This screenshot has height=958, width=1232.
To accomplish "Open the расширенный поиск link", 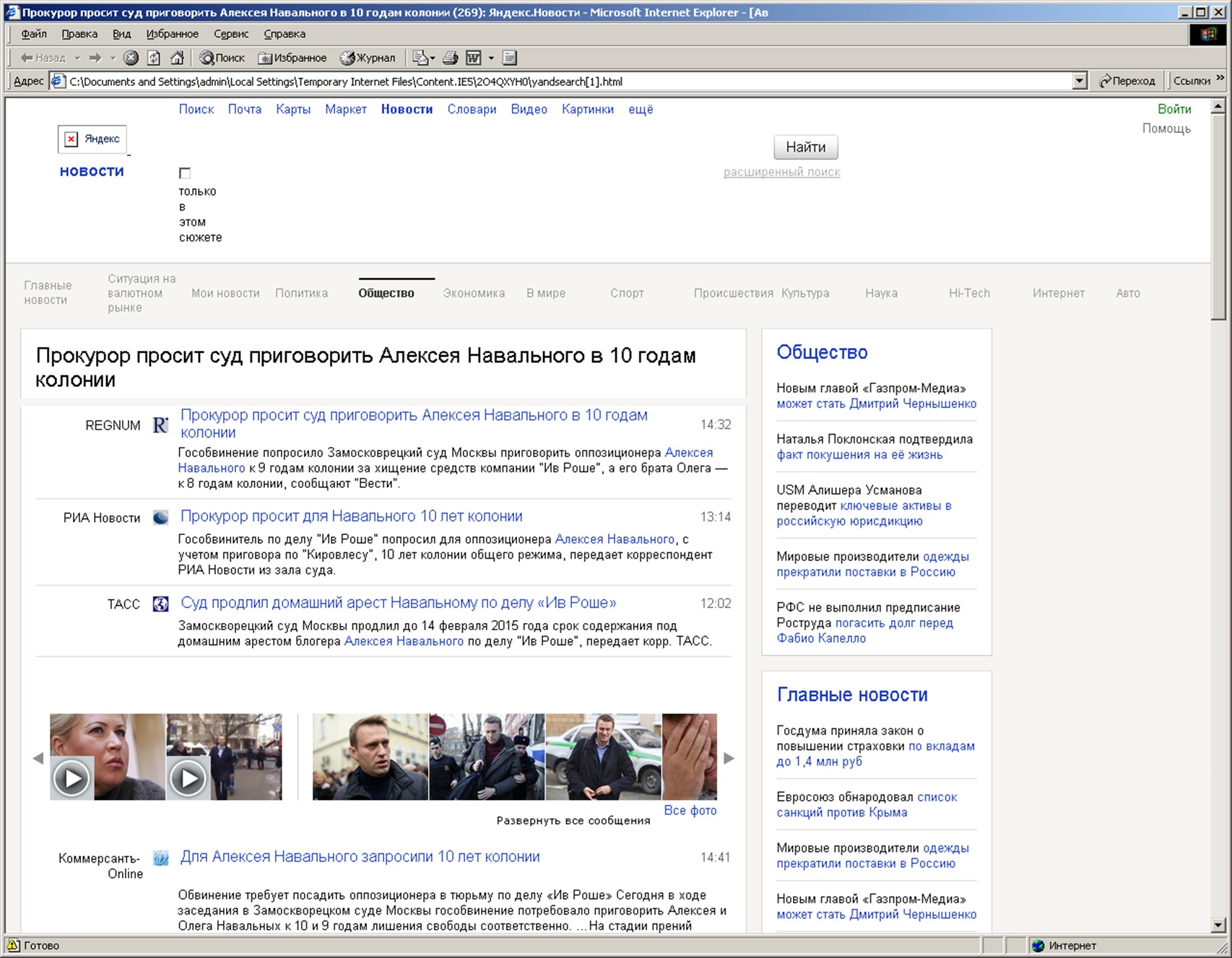I will [782, 172].
